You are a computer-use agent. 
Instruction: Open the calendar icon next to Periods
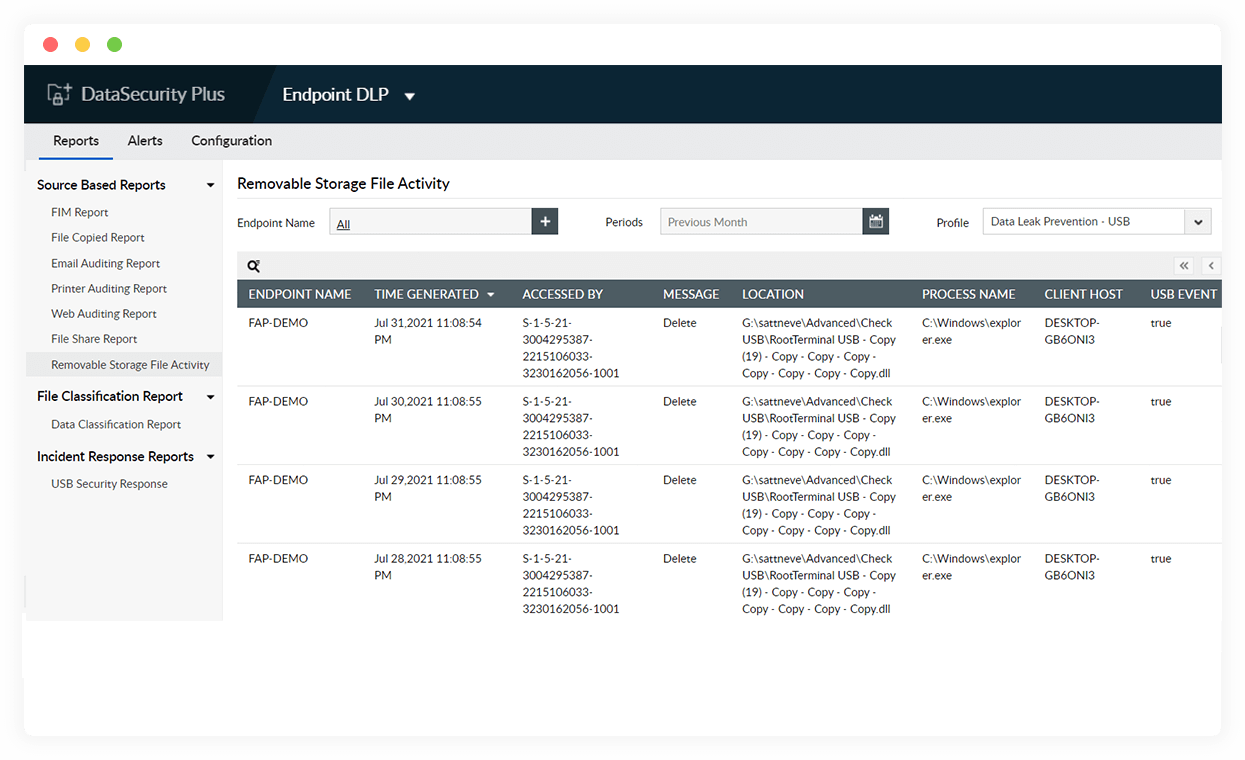(876, 222)
